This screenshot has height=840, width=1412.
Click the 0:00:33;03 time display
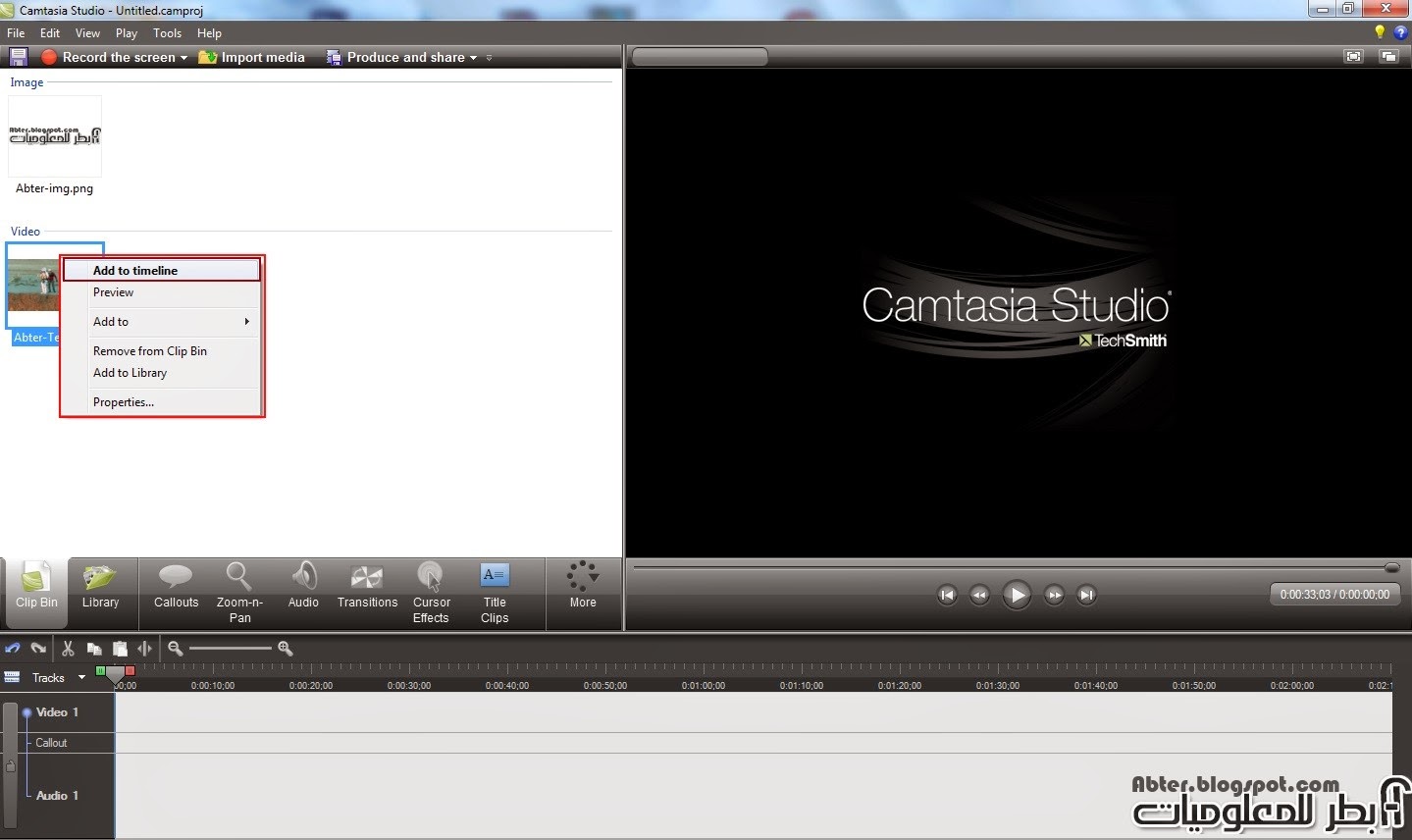coord(1334,595)
